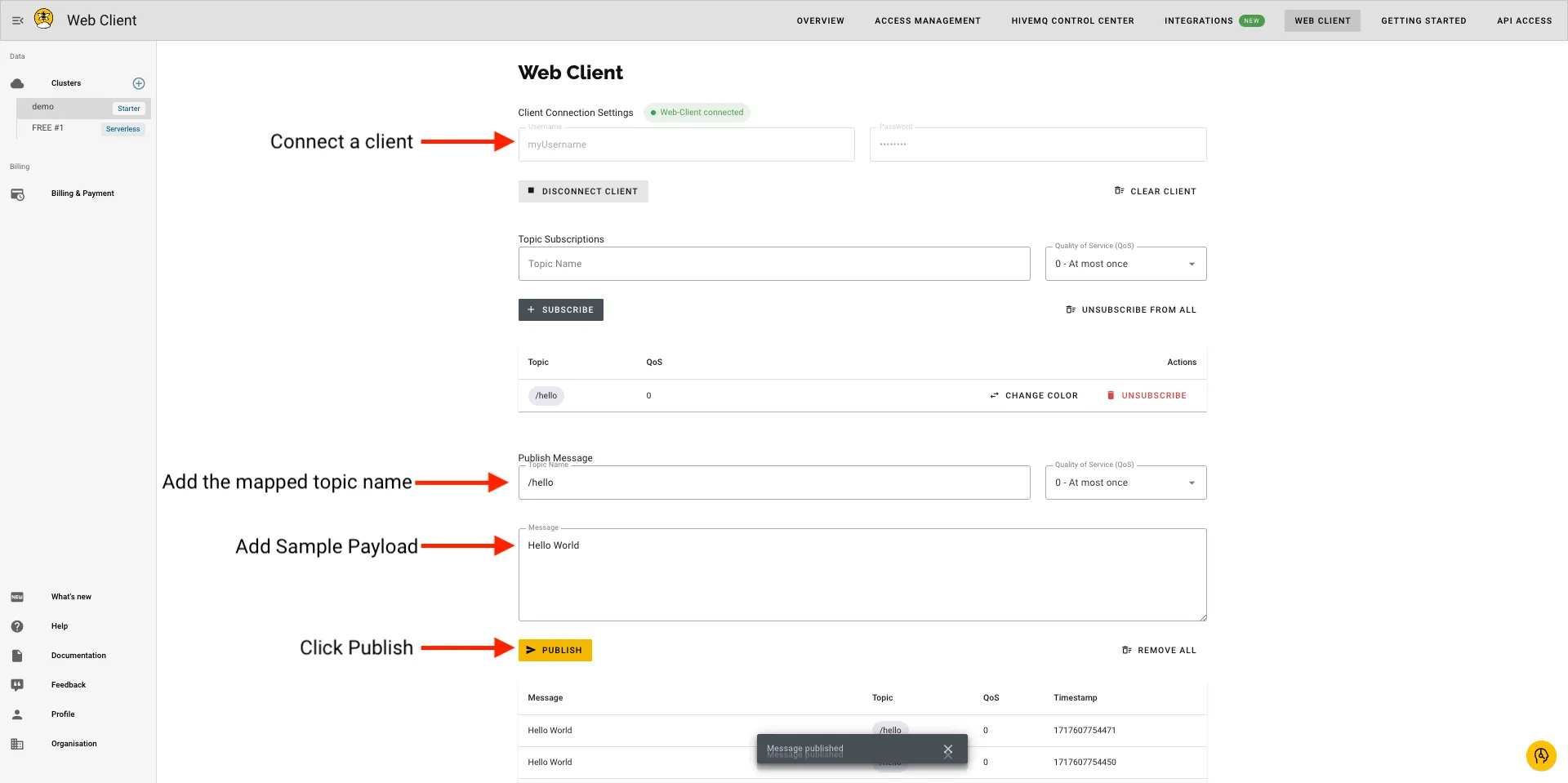Open the yellow floating help widget
Screen dimensions: 1568x783
[1541, 755]
